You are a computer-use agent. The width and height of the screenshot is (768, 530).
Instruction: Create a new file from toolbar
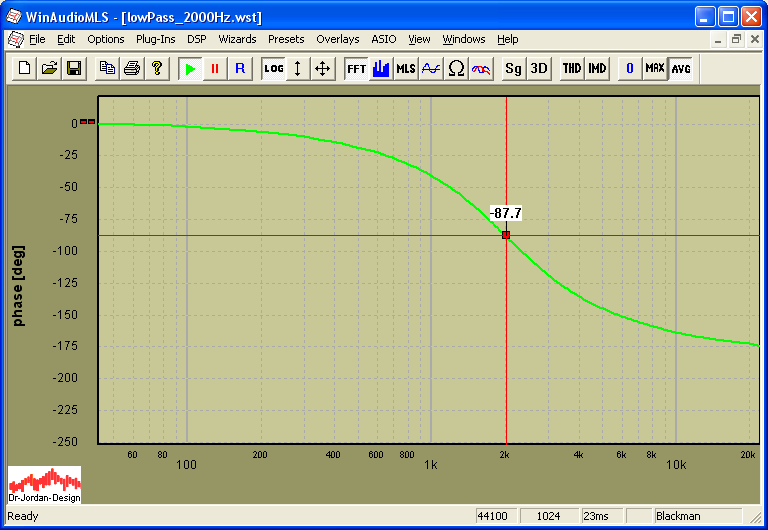(x=24, y=68)
